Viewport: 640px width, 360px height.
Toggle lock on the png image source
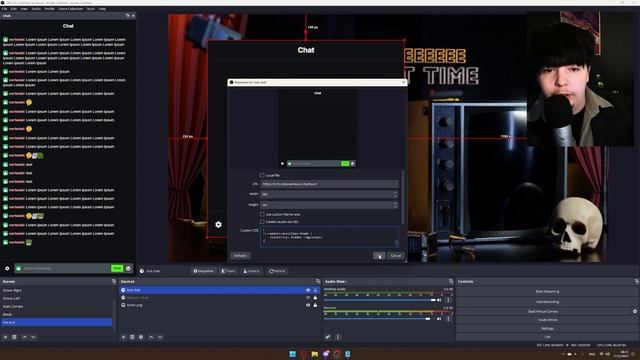315,305
